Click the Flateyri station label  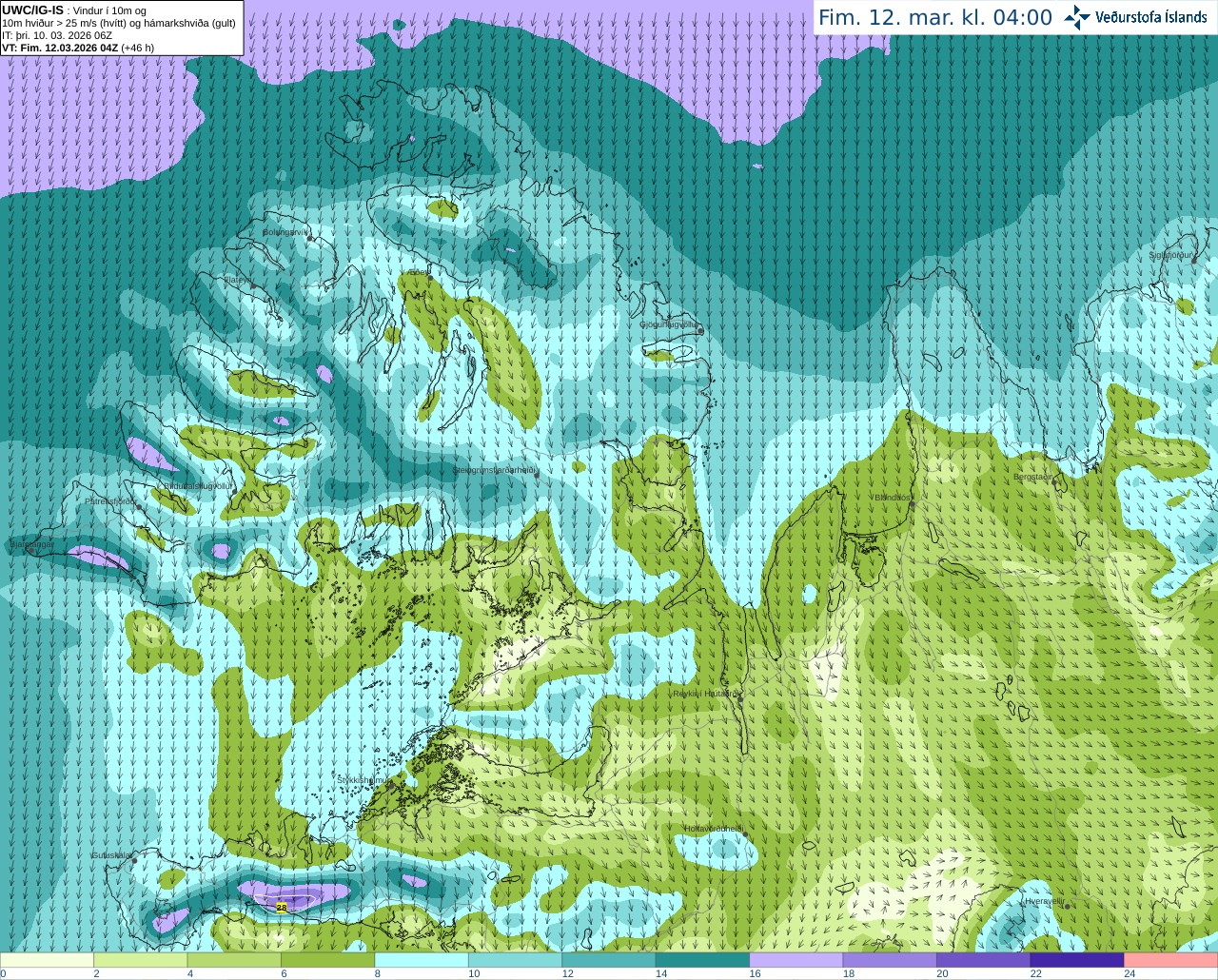(237, 280)
